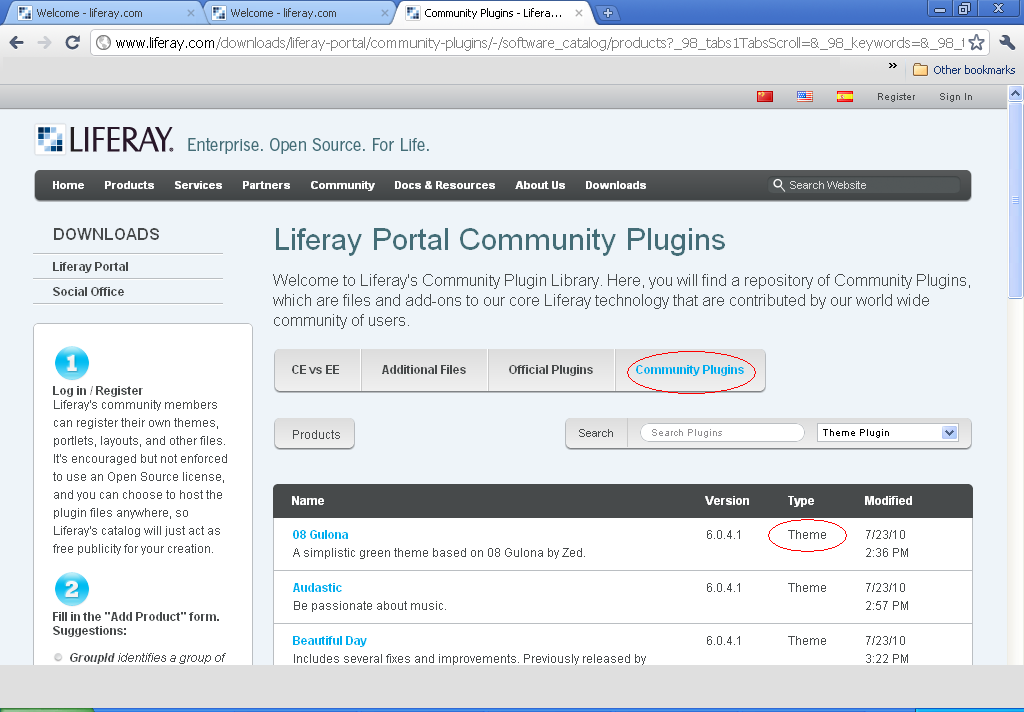Click the Type cell in 08 Gulona row
This screenshot has width=1024, height=712.
(x=807, y=534)
